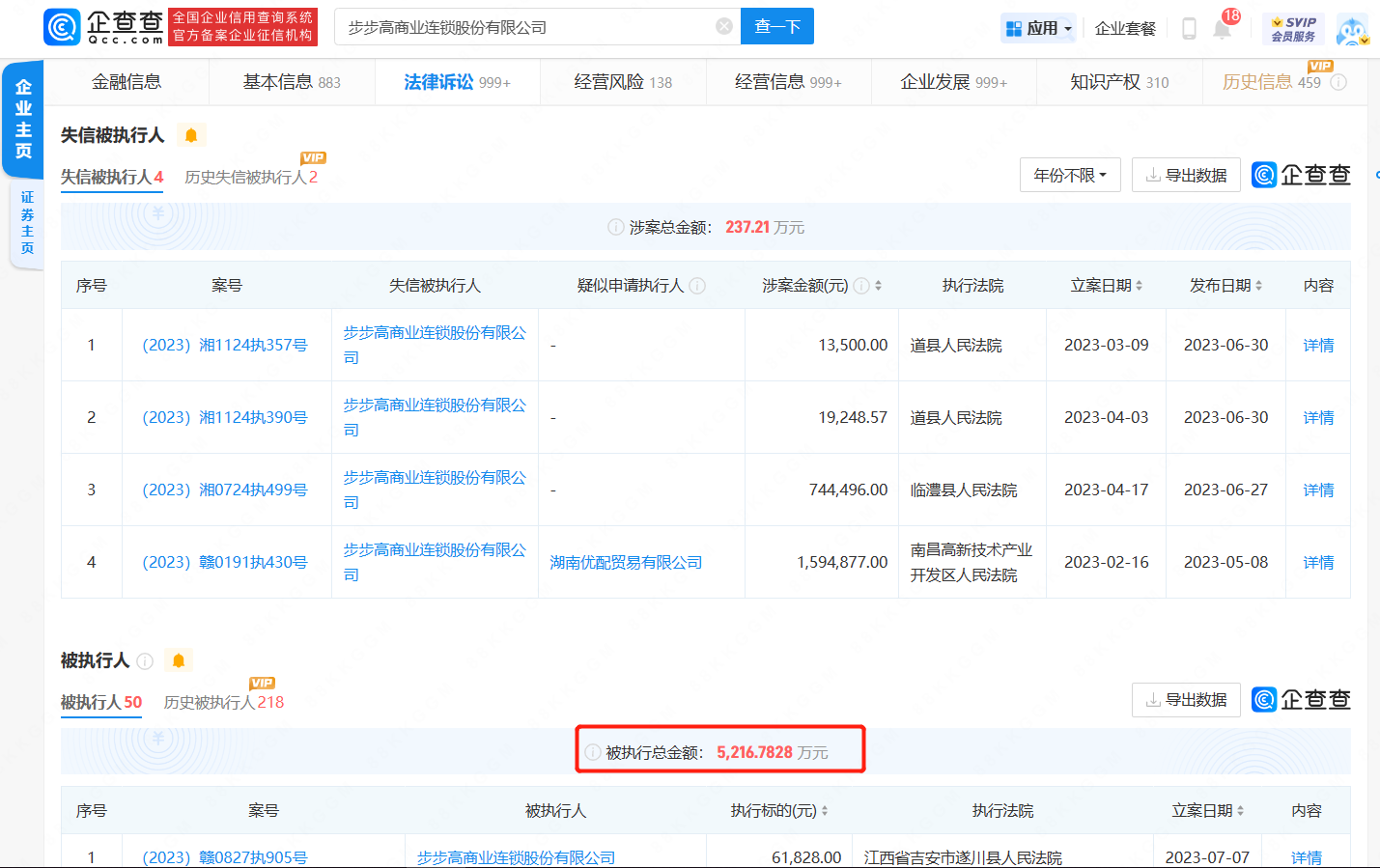The image size is (1380, 868).
Task: Click the 企业主页 side tab
Action: tap(23, 119)
